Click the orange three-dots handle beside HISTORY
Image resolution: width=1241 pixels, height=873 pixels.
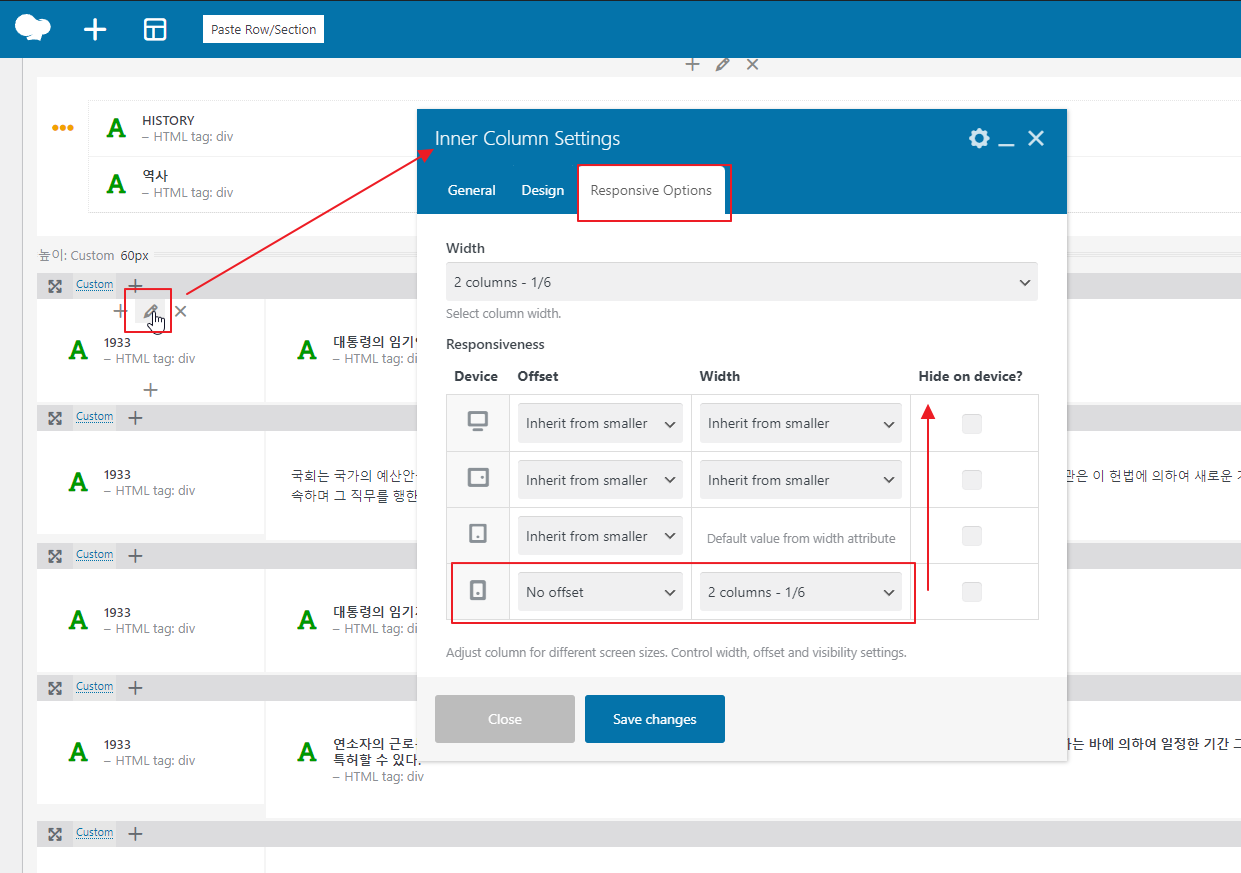tap(63, 128)
